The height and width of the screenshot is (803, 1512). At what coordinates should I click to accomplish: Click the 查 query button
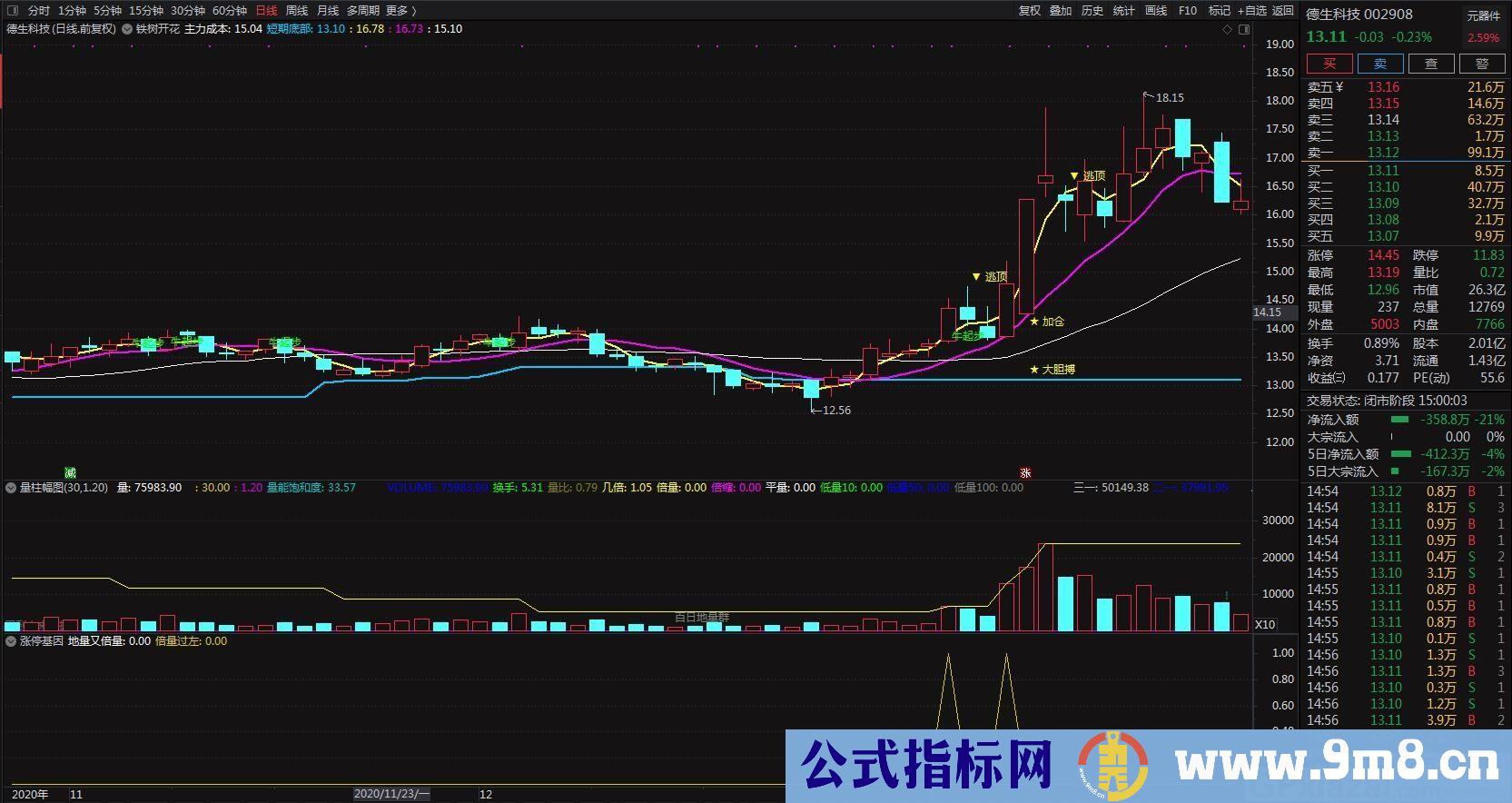coord(1431,64)
